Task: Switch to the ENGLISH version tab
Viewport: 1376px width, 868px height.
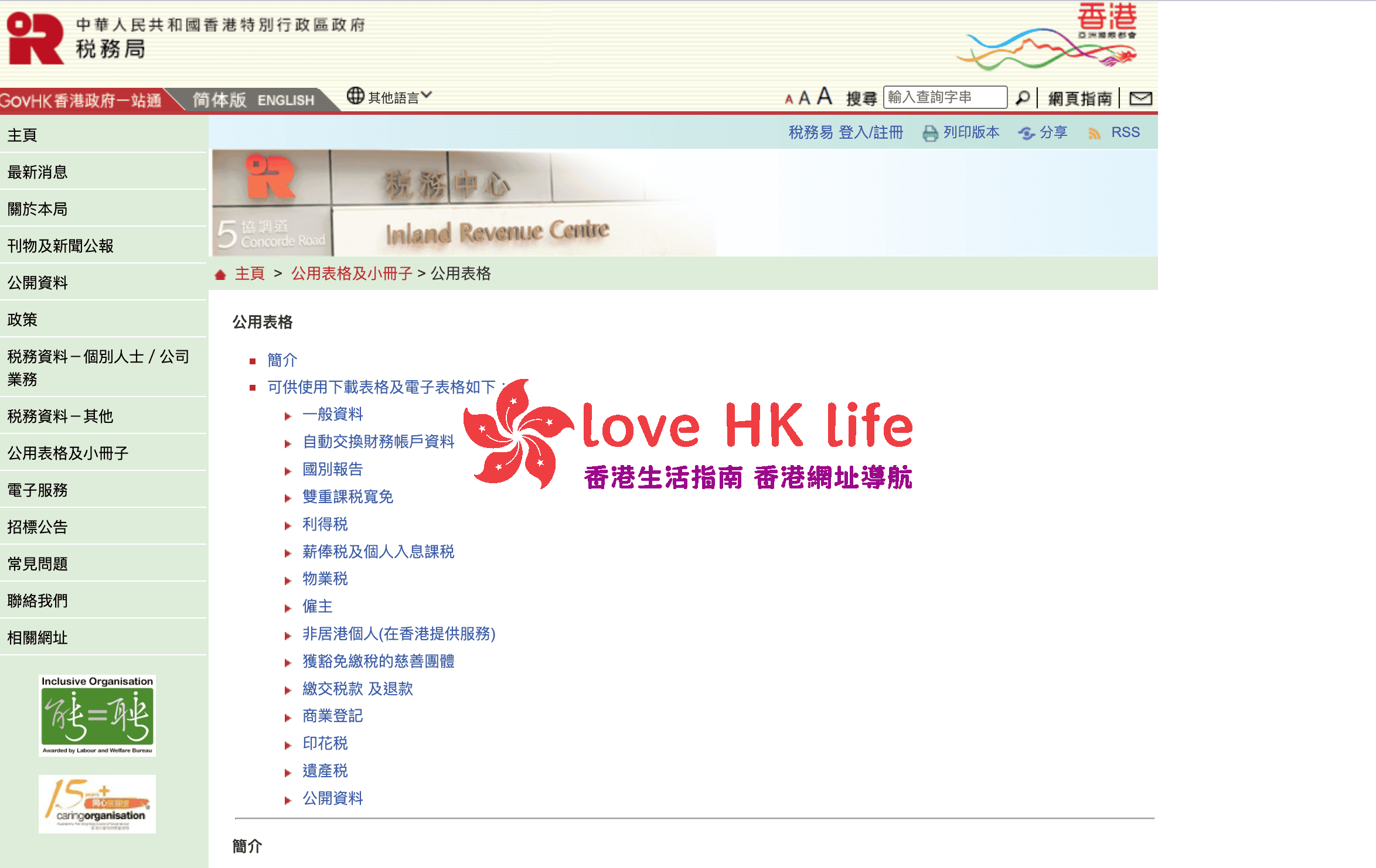Action: (285, 100)
